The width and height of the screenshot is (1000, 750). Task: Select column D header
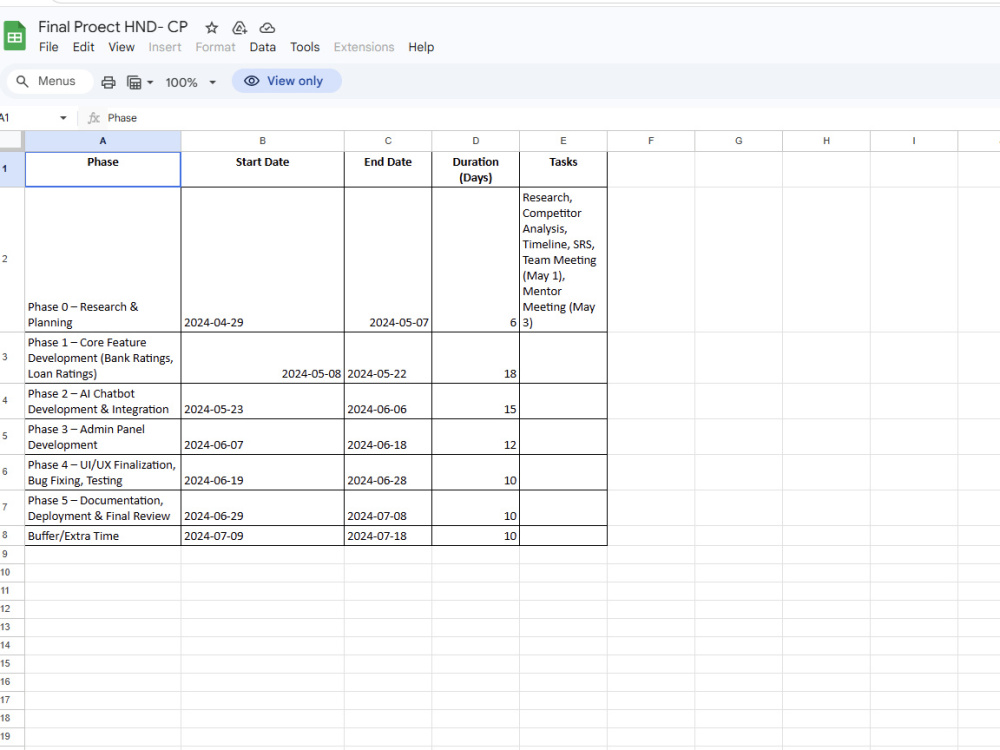476,141
